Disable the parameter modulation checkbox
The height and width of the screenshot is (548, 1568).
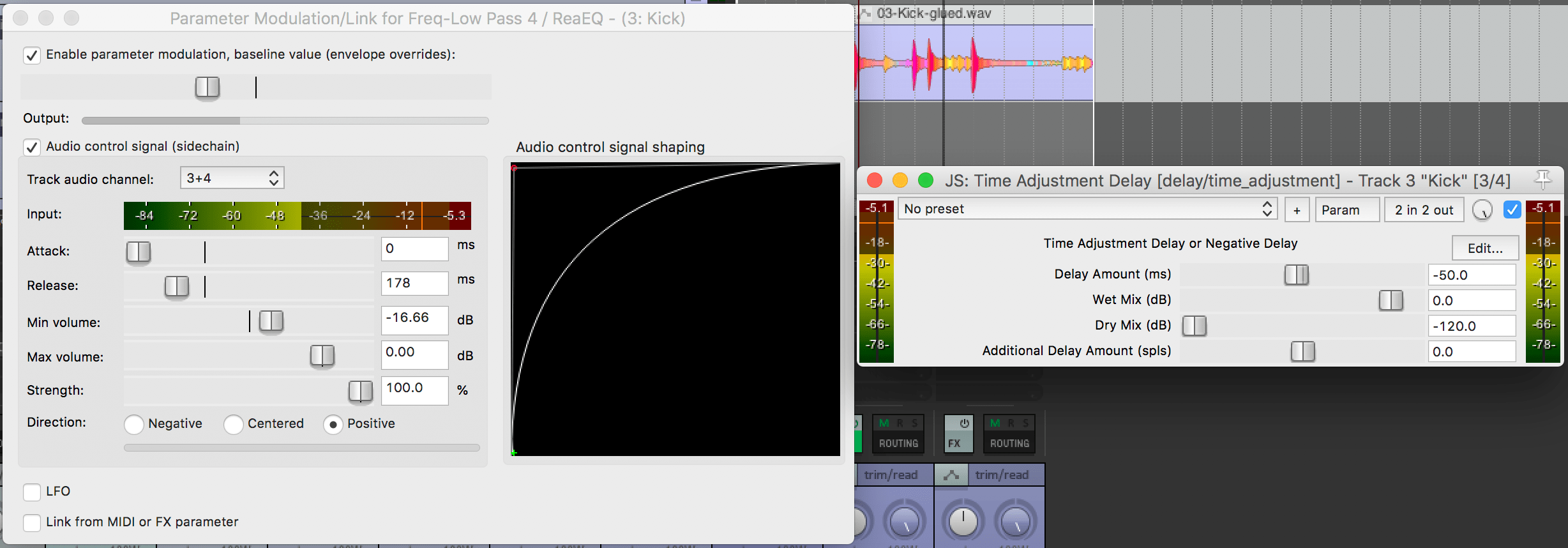tap(32, 56)
